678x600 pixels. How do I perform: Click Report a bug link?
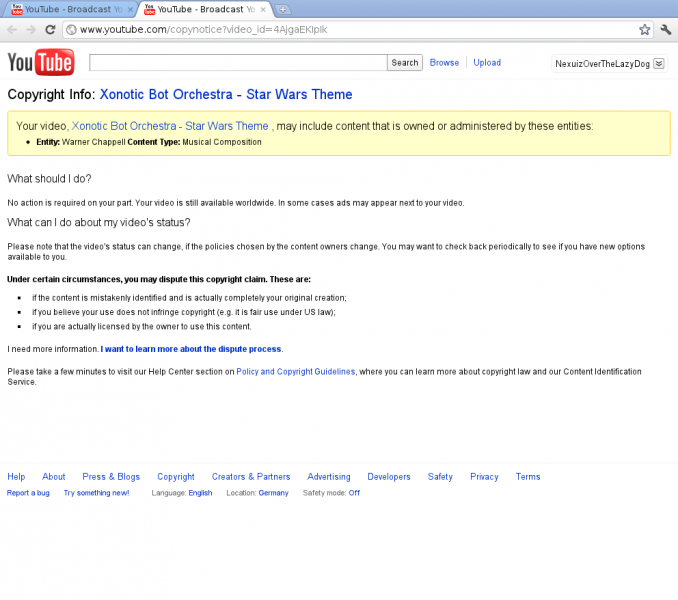pyautogui.click(x=28, y=493)
